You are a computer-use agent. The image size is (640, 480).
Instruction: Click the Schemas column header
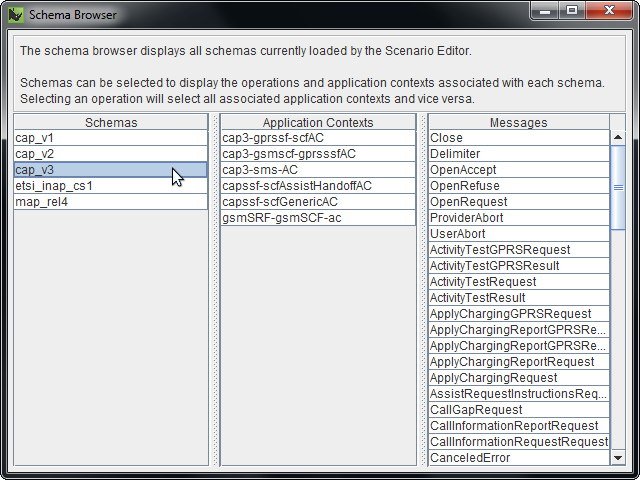pyautogui.click(x=111, y=122)
